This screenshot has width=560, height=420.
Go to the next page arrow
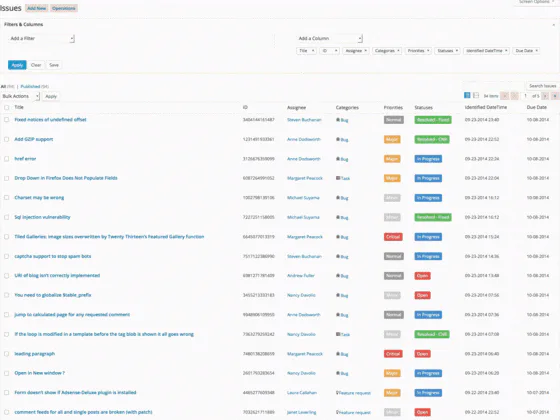[545, 96]
